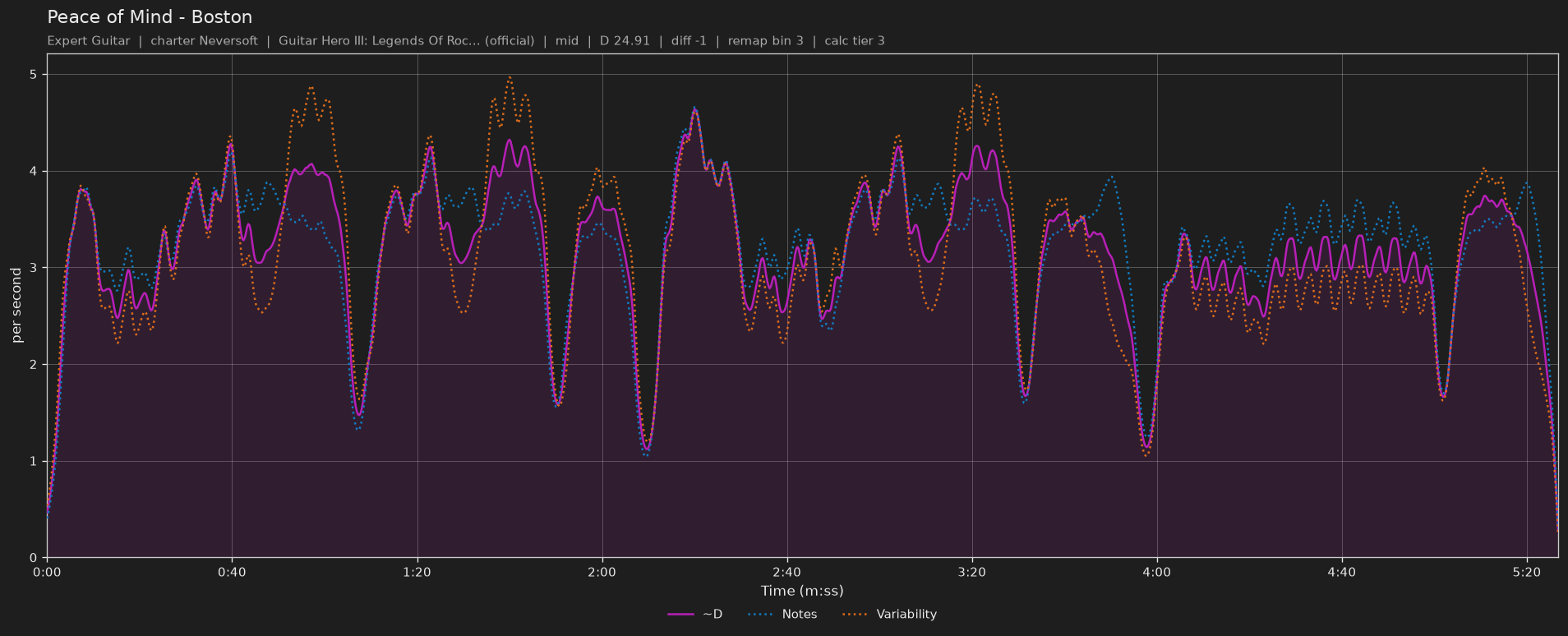Click the 'Variability' legend entry
This screenshot has height=636, width=1568.
[889, 615]
